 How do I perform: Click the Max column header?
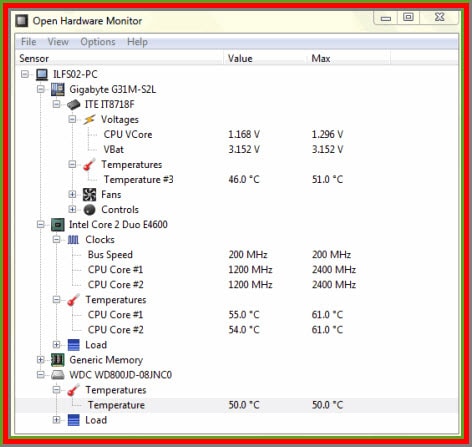point(348,58)
